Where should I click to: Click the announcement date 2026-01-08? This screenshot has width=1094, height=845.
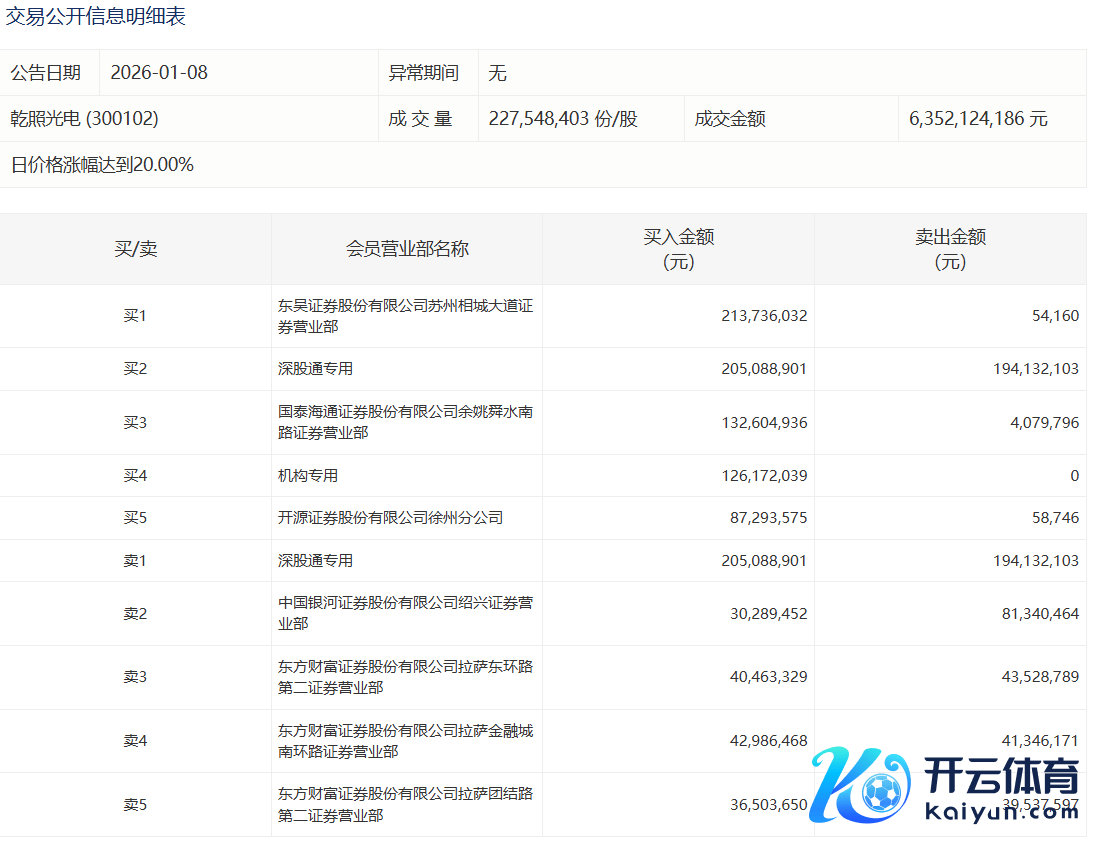159,73
